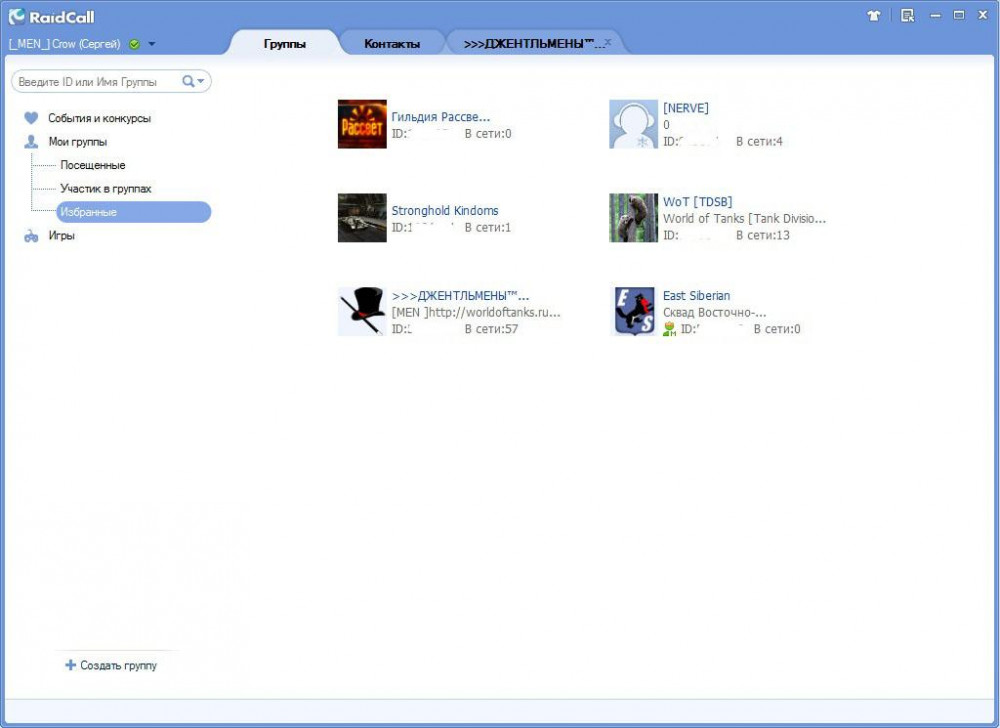Expand the user status dropdown arrow

click(x=152, y=44)
